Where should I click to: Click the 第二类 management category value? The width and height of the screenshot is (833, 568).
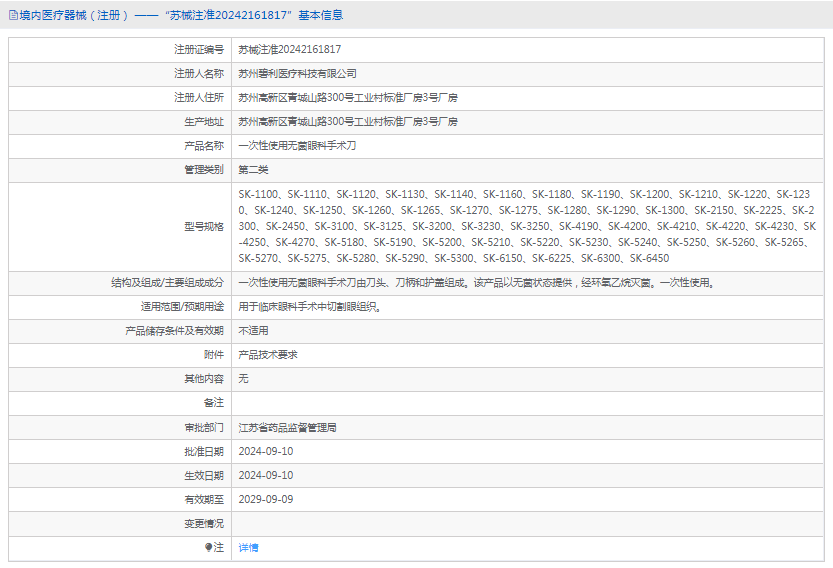253,169
